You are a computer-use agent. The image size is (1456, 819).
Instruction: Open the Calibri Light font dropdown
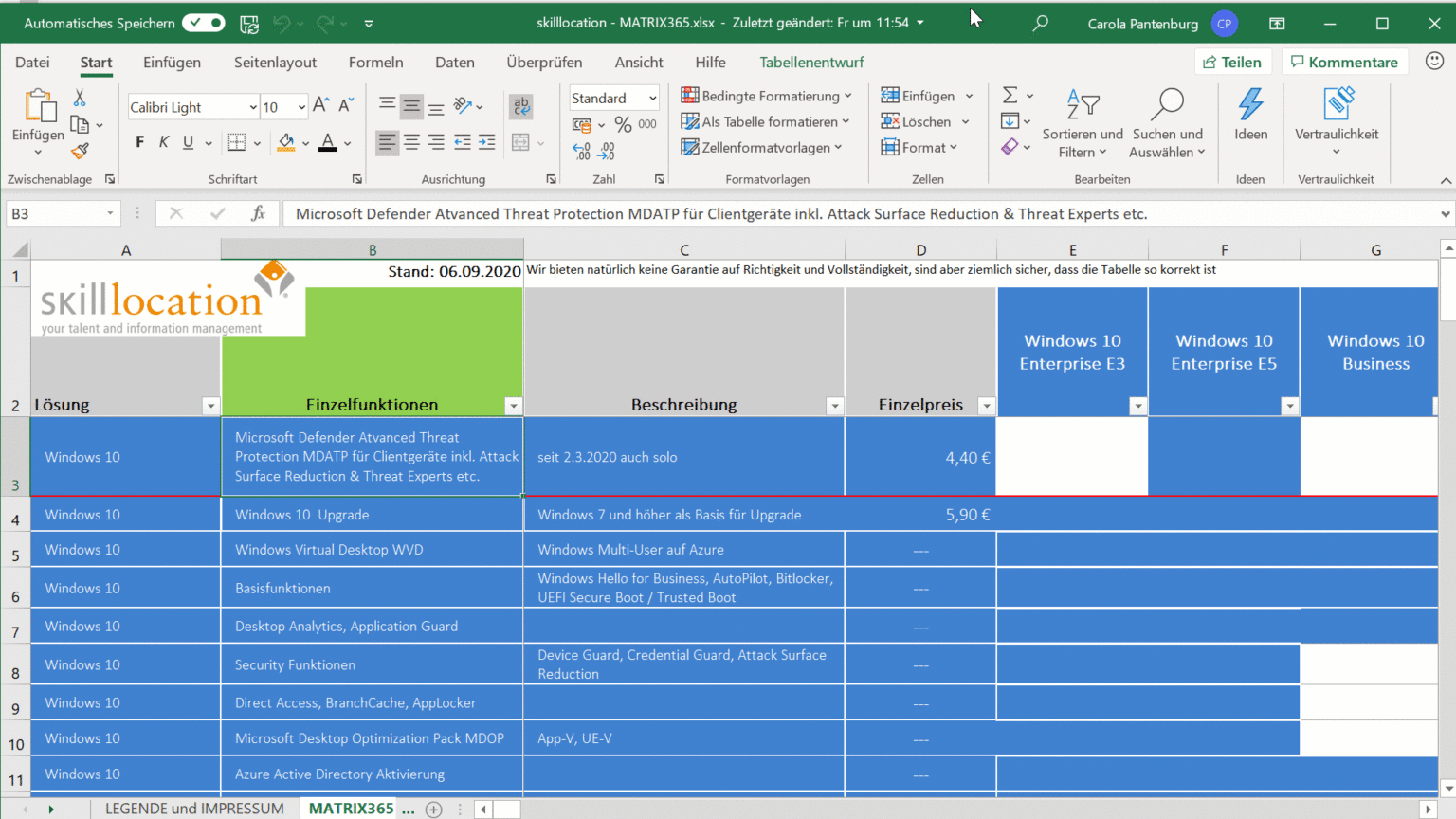tap(253, 106)
